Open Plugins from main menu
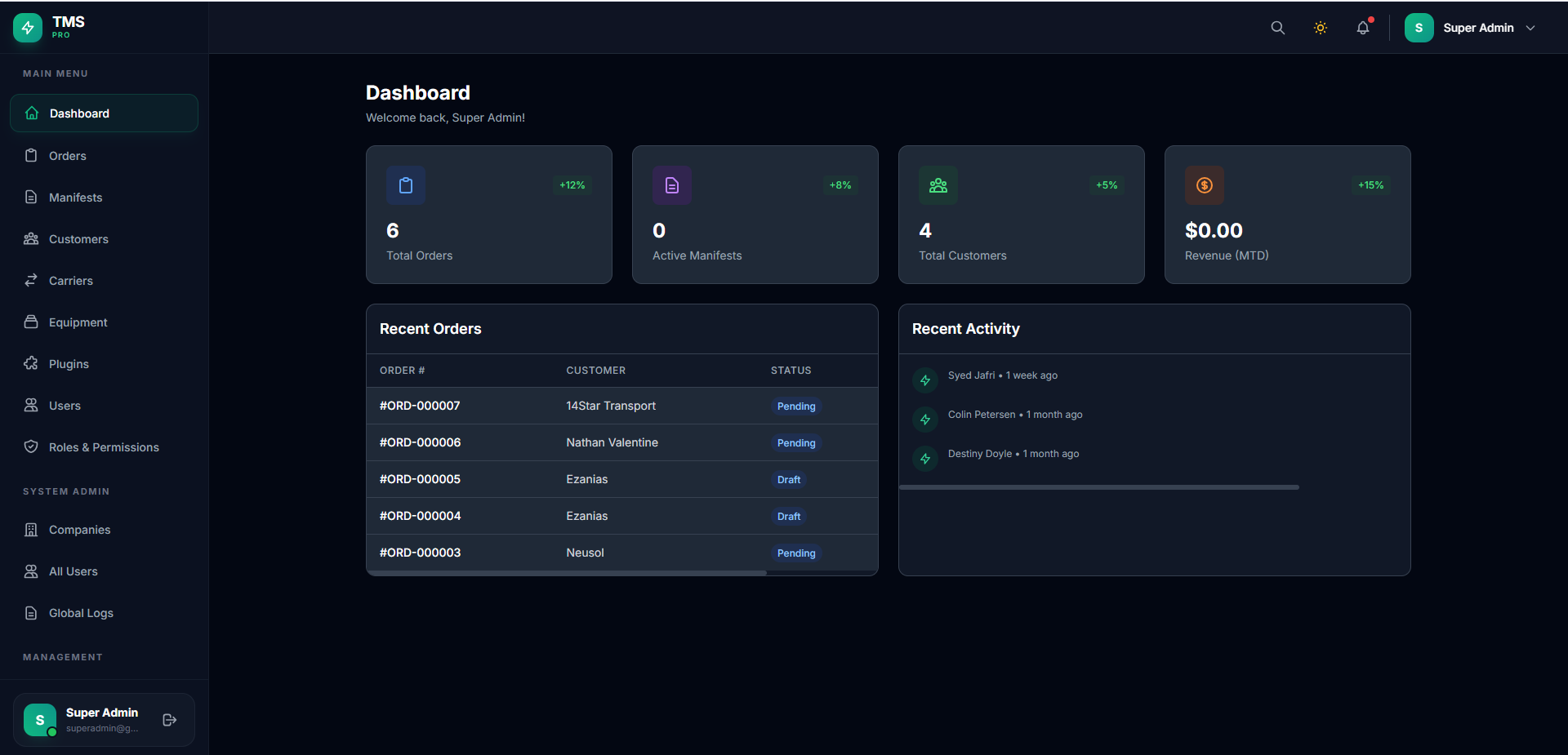Screen dimensions: 1568x755 (x=104, y=363)
